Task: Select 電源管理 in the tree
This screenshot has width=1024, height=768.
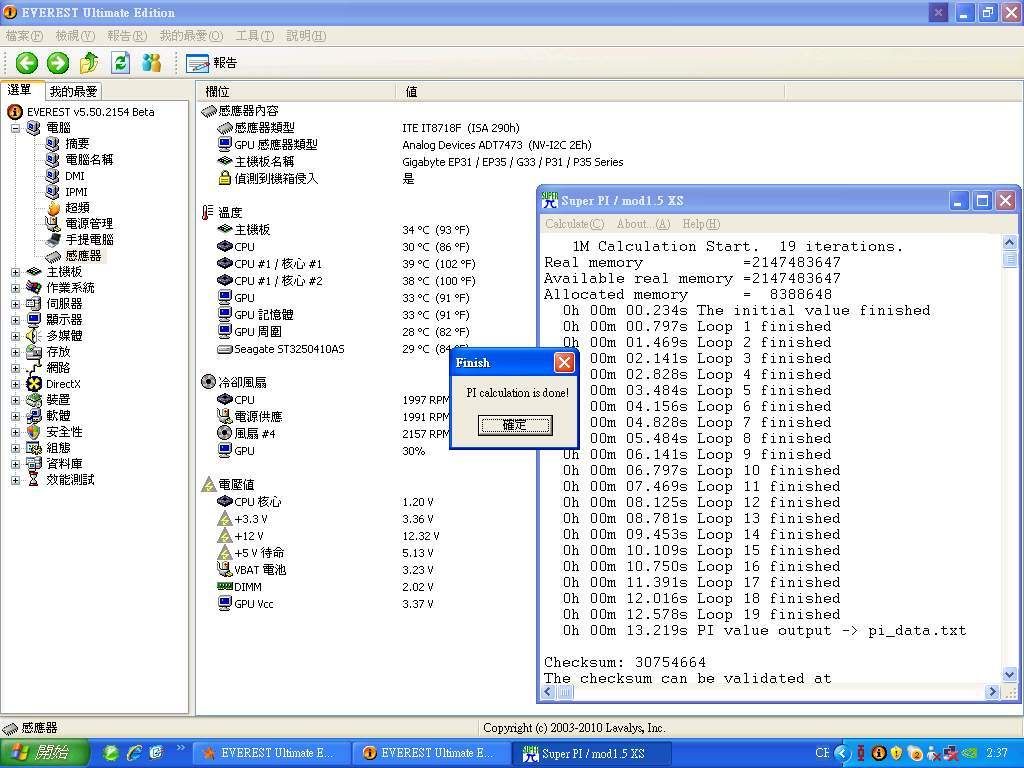Action: [x=89, y=224]
